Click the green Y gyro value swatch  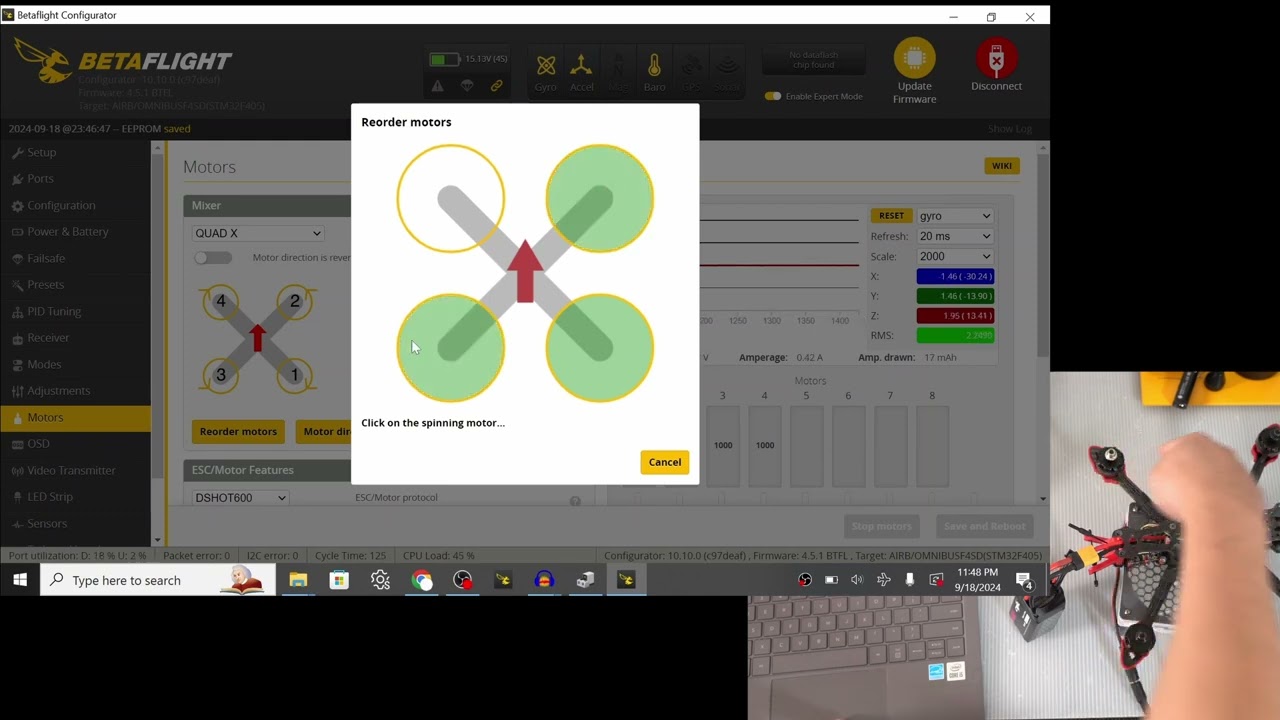pos(955,296)
